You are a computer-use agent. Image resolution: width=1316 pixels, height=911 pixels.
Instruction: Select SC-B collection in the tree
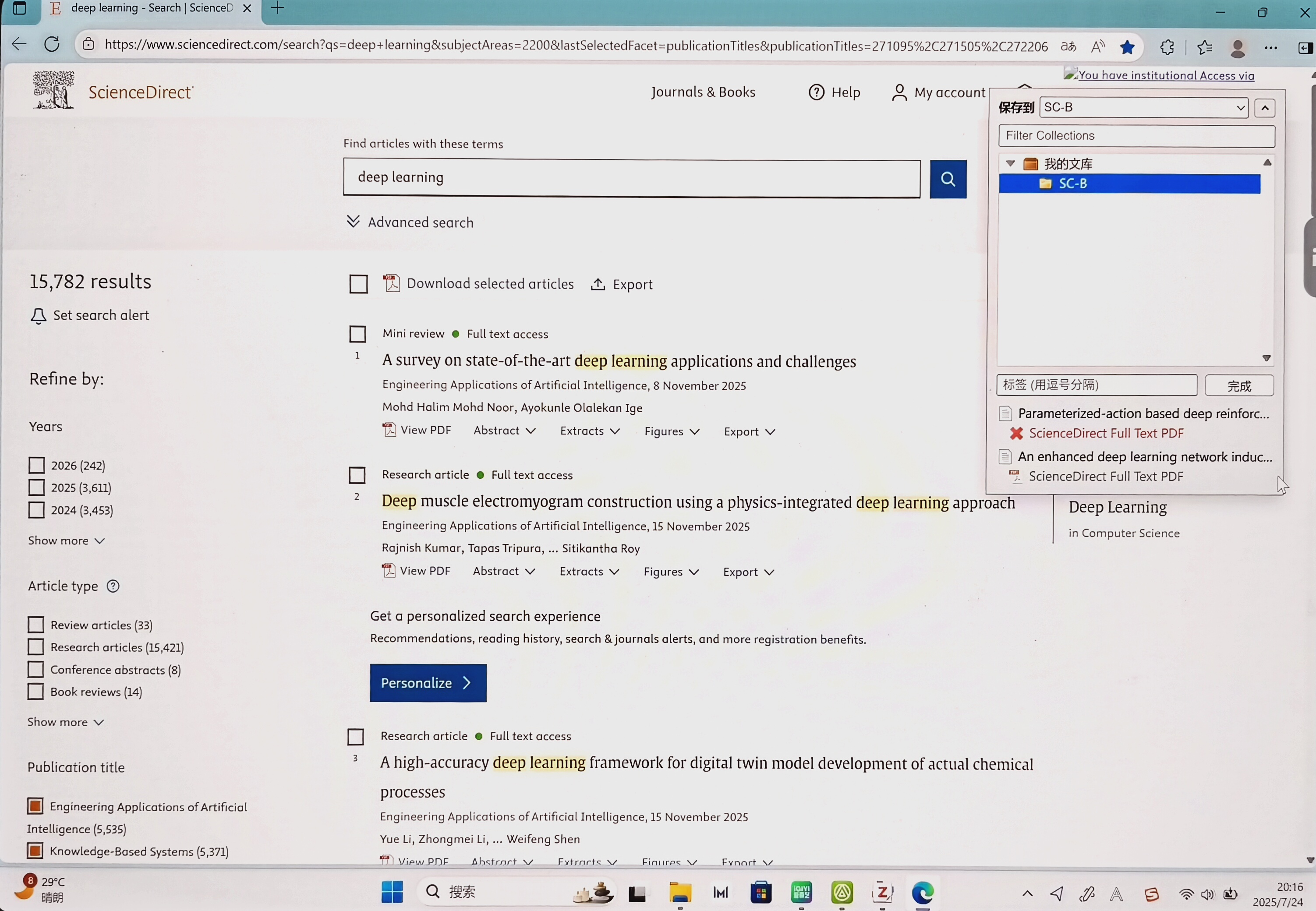pos(1072,184)
